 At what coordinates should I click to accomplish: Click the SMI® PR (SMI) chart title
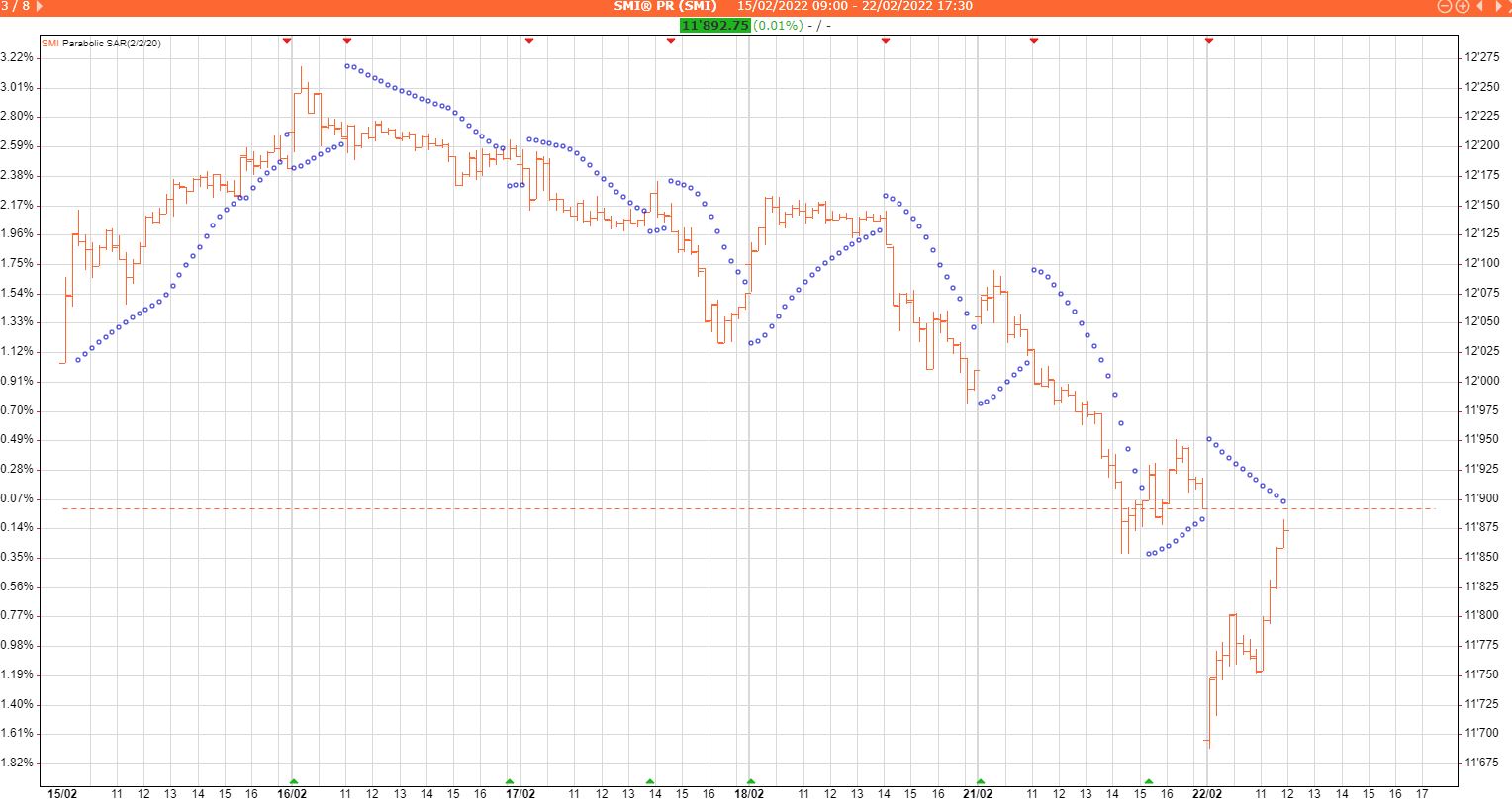click(x=665, y=6)
